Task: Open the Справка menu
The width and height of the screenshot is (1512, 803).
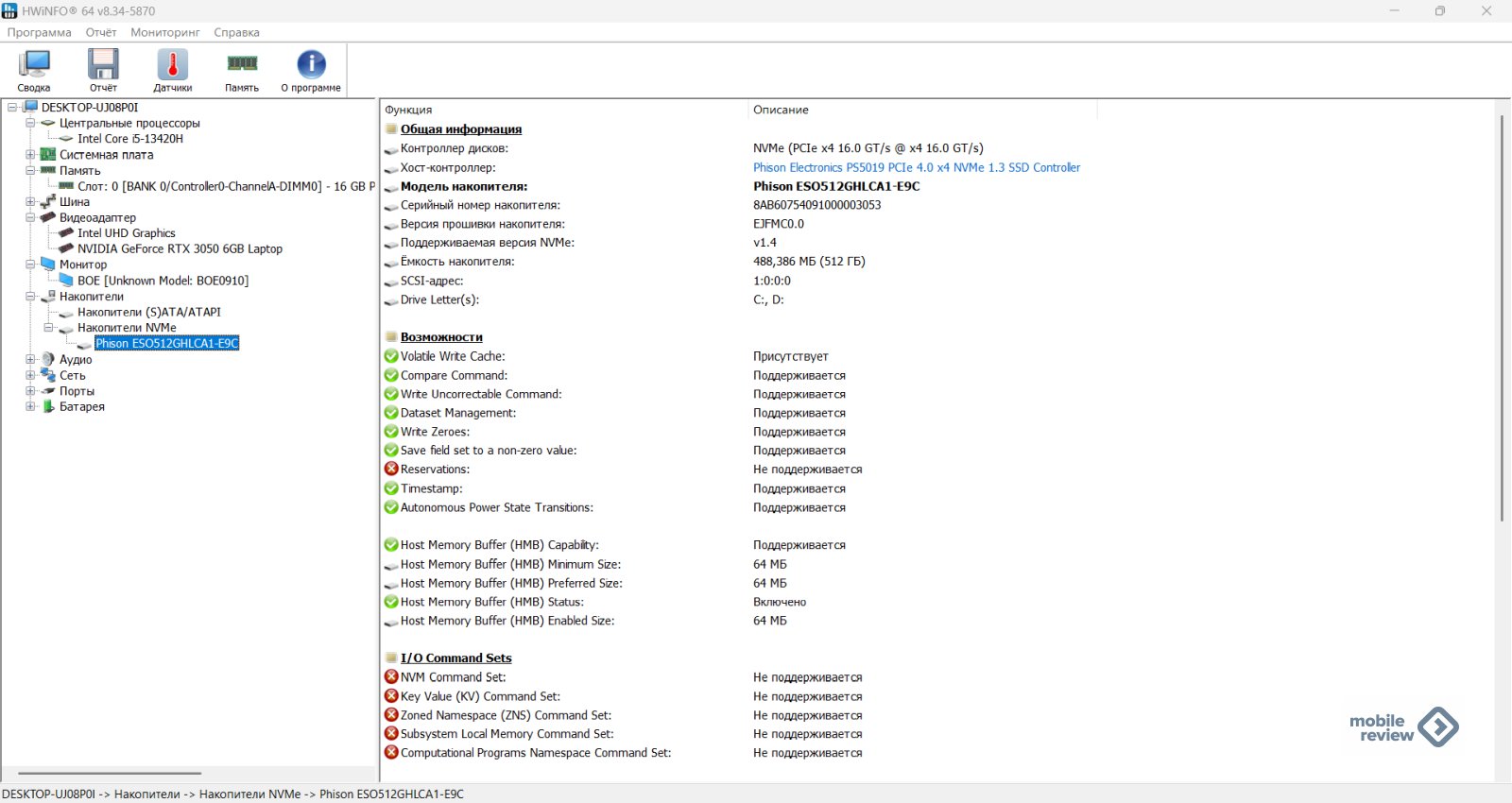Action: [236, 32]
